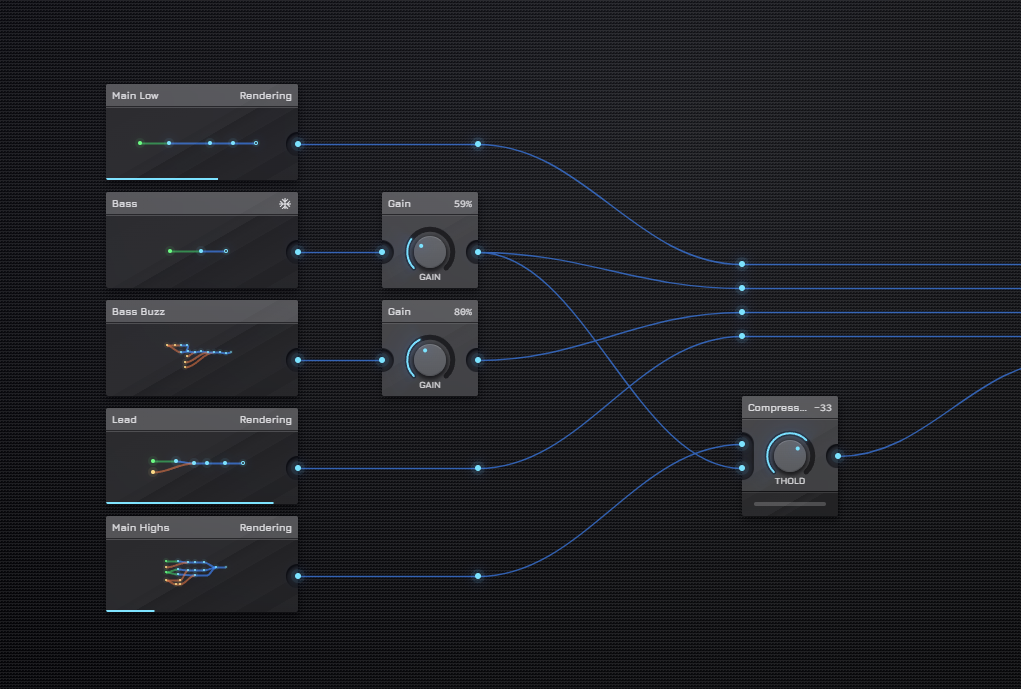This screenshot has width=1021, height=689.
Task: Click the Main Low output port
Action: [297, 144]
